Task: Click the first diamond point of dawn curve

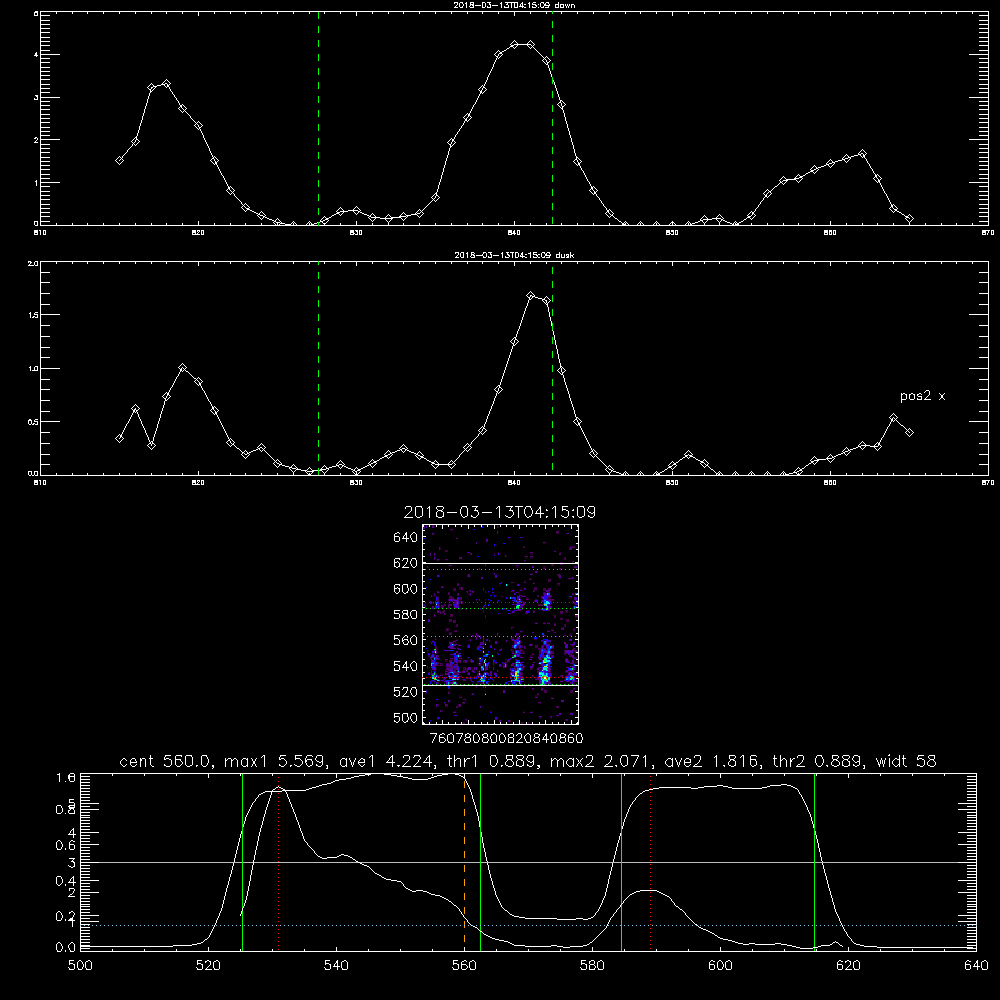Action: [119, 161]
